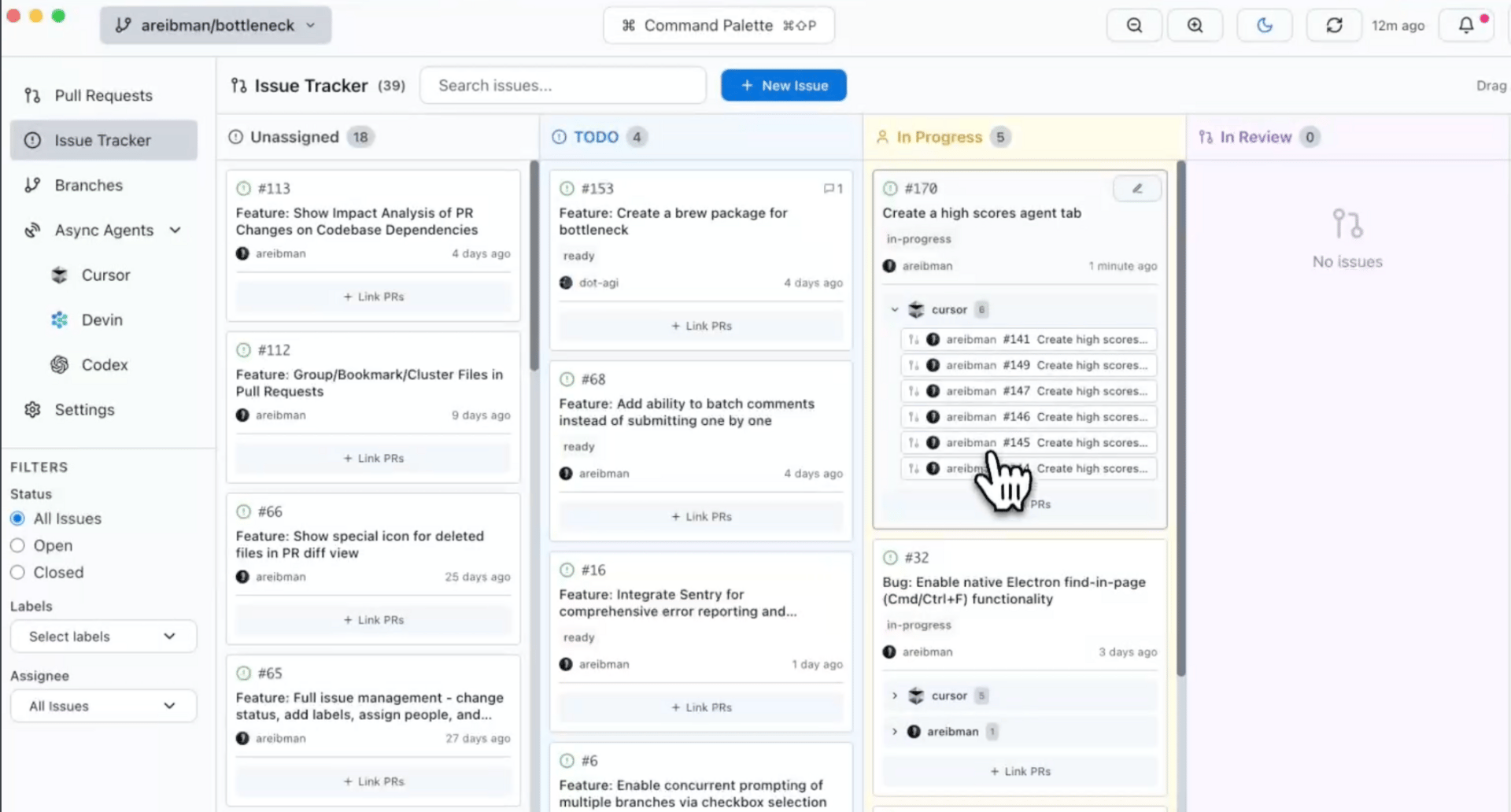Toggle dark mode with the moon icon
Image resolution: width=1511 pixels, height=812 pixels.
click(x=1265, y=25)
